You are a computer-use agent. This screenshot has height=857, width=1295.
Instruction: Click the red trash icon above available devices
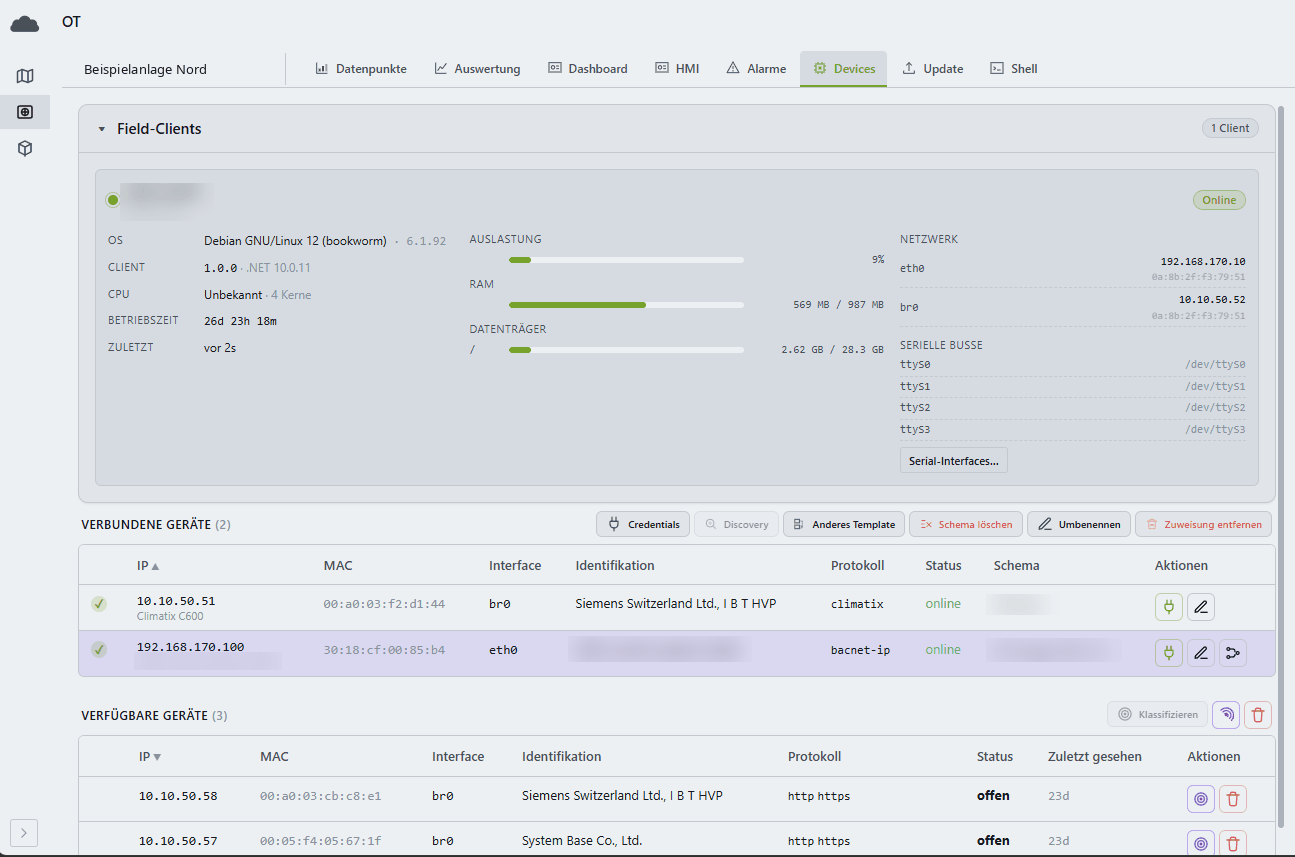[x=1258, y=714]
